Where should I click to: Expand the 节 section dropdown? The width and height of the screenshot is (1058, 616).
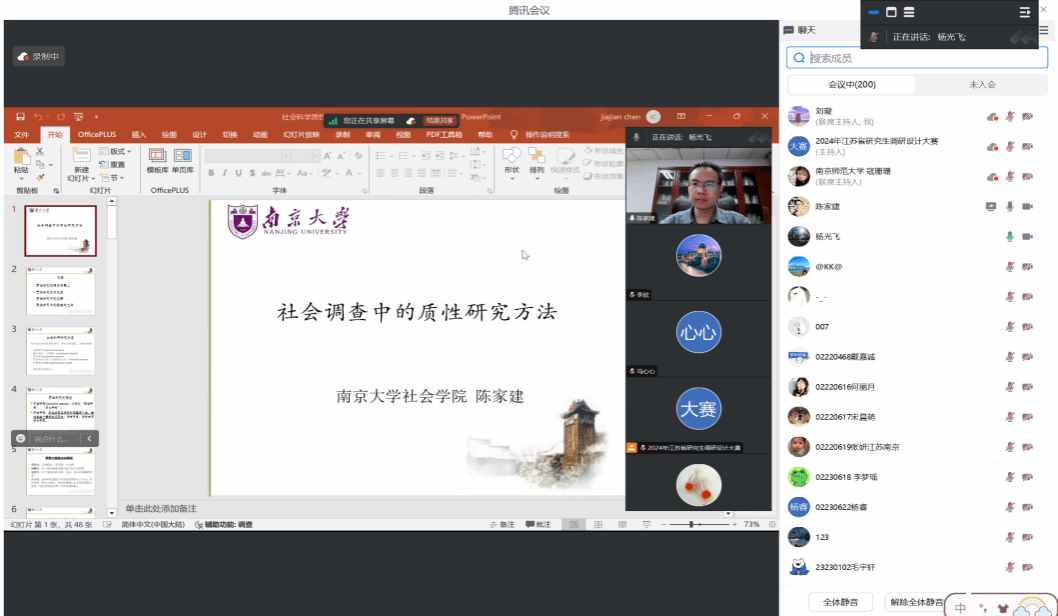click(x=113, y=178)
